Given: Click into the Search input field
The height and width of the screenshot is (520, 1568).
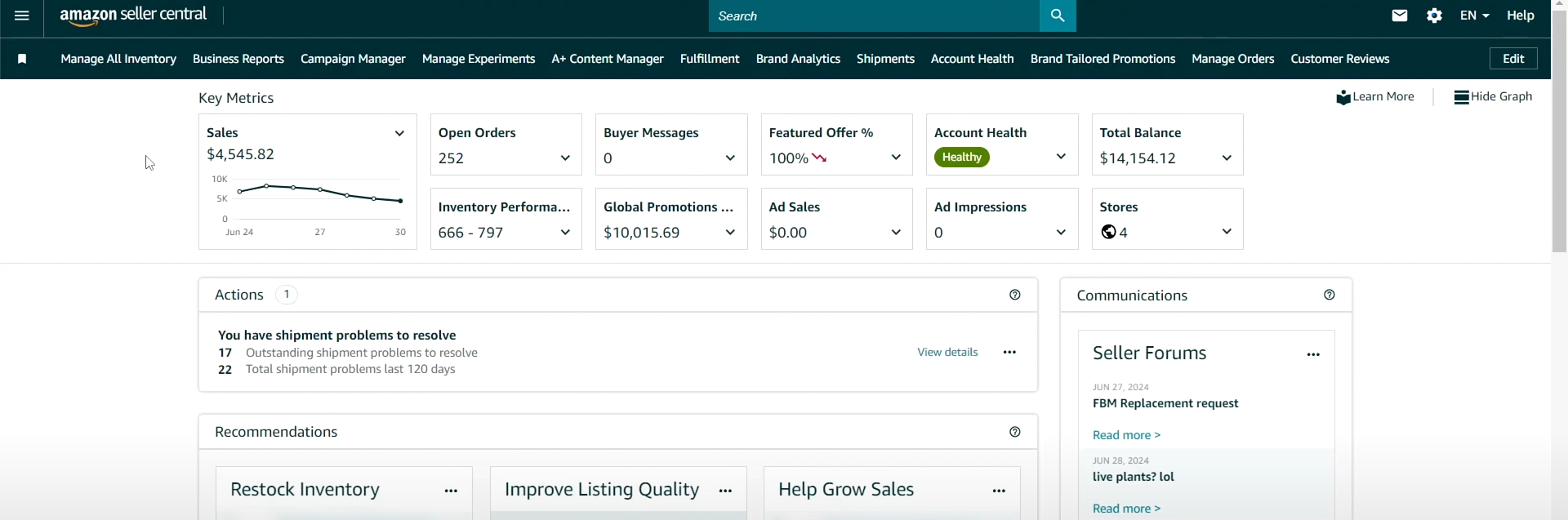Looking at the screenshot, I should (874, 16).
